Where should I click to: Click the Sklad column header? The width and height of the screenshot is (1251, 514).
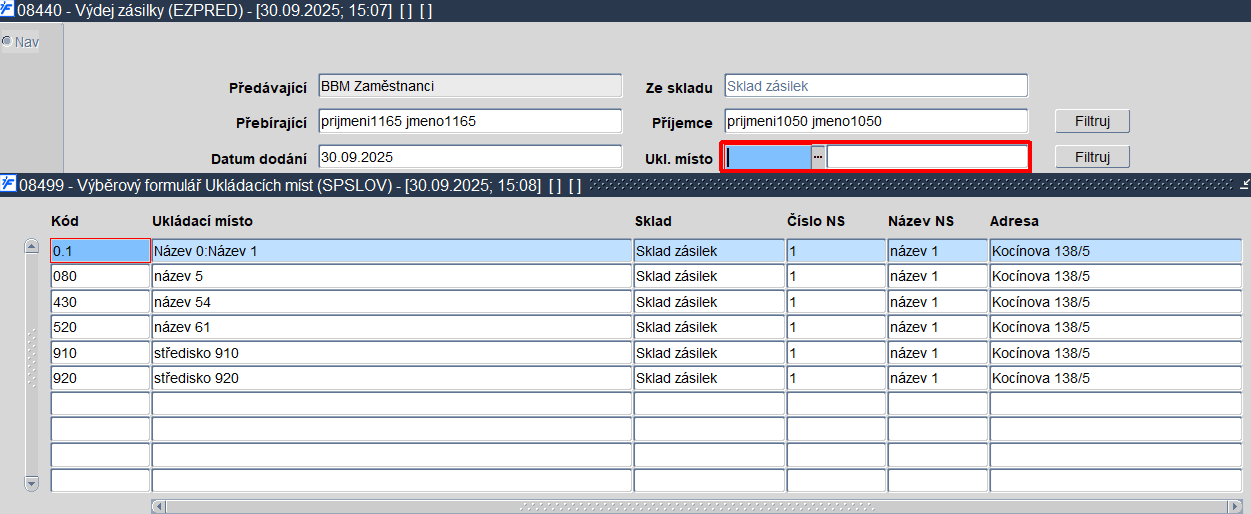[653, 221]
